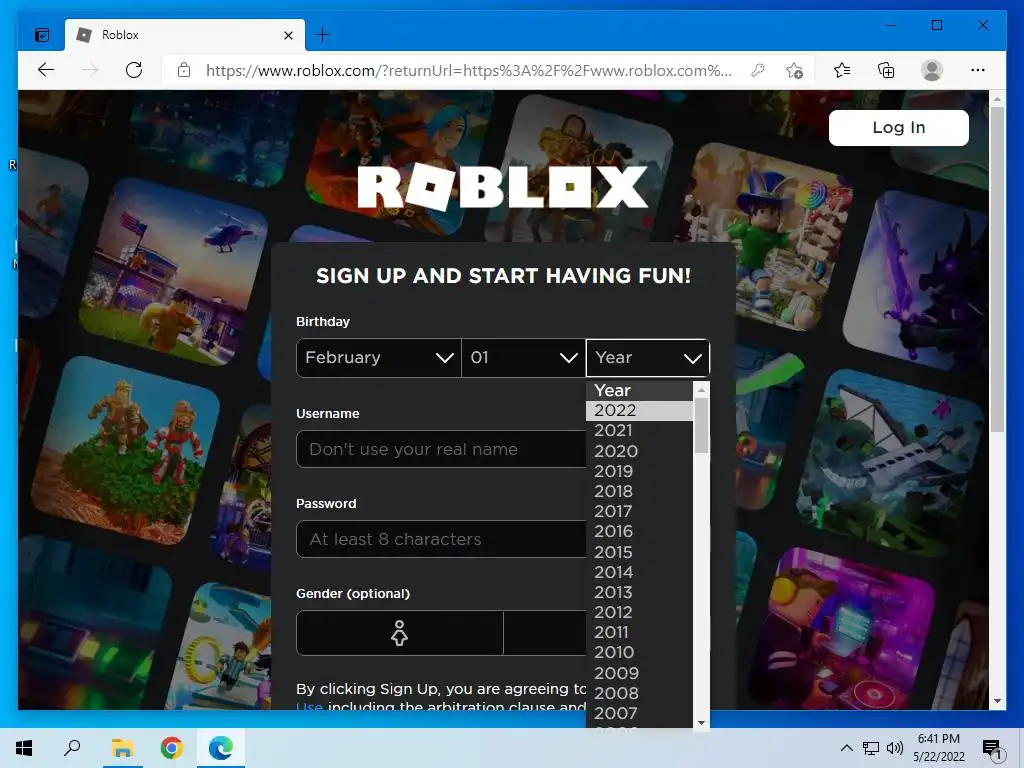Pick 2011 as birth year
The height and width of the screenshot is (768, 1024).
pyautogui.click(x=639, y=632)
